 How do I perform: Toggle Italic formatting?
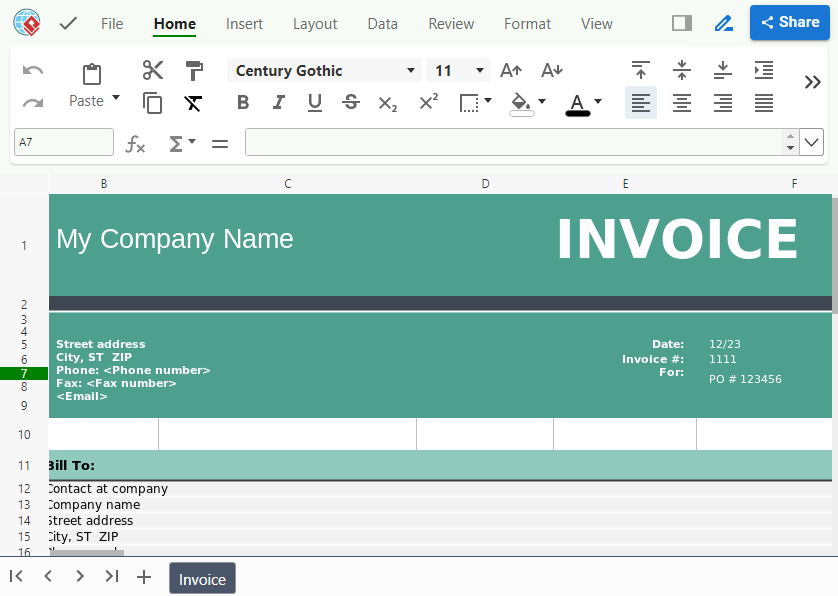279,102
